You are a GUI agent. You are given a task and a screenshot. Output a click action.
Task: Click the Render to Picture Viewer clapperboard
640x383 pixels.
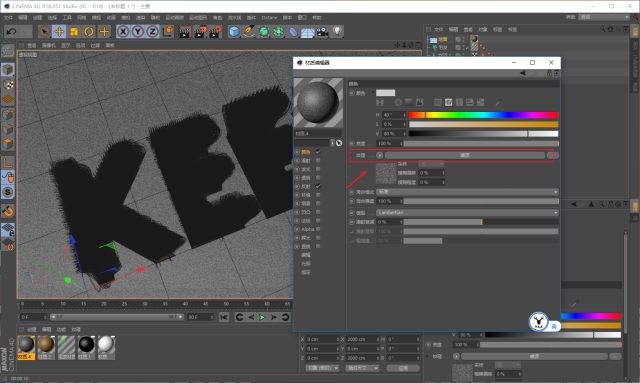(200, 31)
